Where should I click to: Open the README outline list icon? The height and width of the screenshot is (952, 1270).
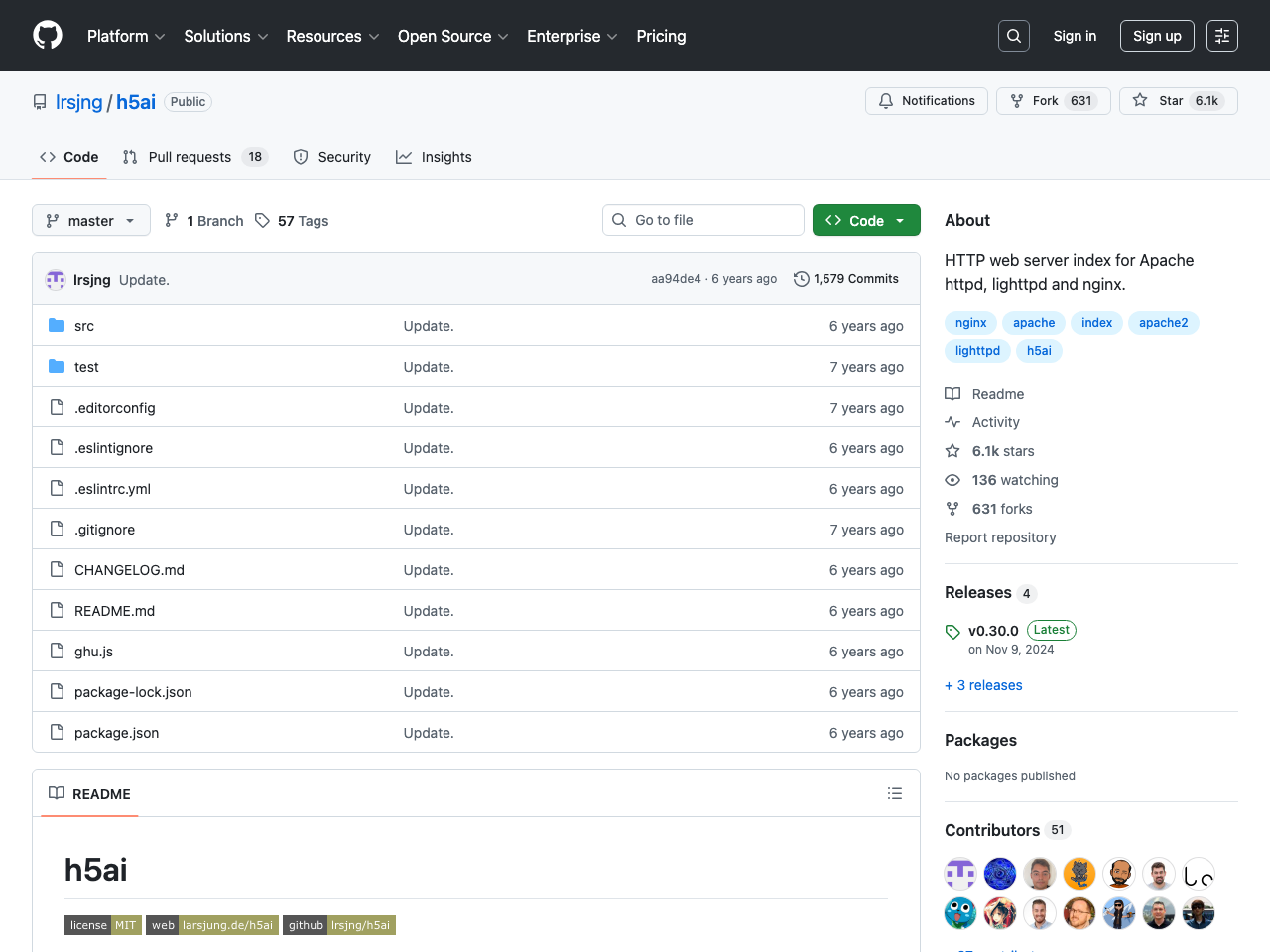coord(894,793)
